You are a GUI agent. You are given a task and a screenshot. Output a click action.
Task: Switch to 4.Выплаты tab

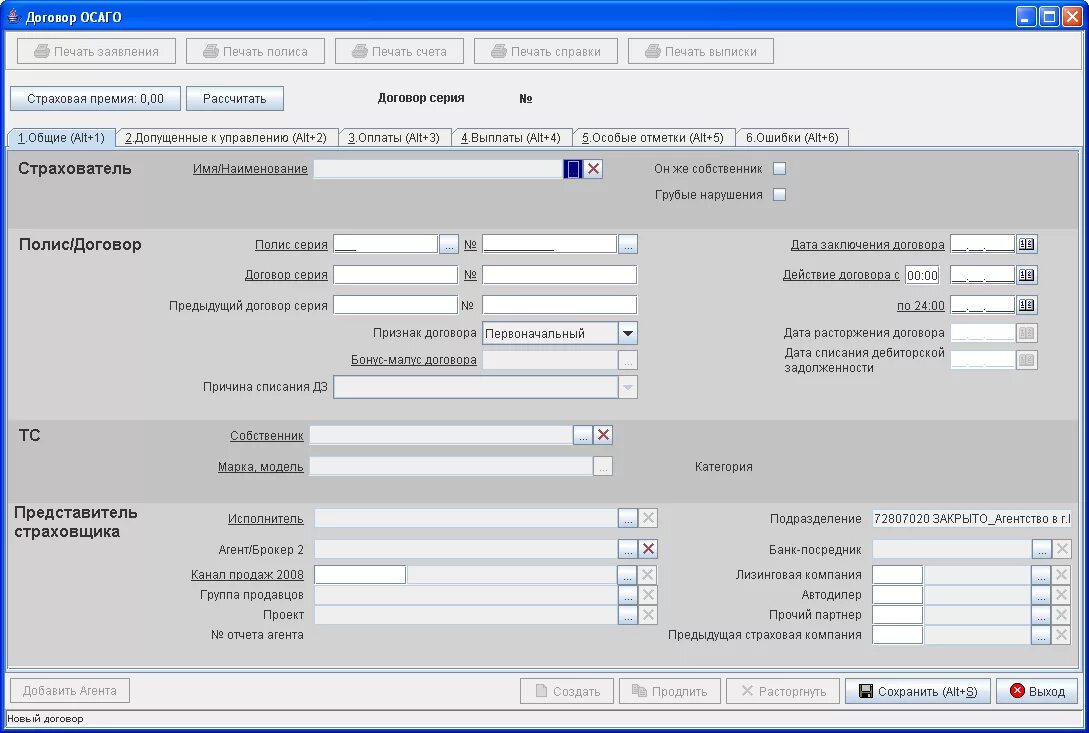pos(511,138)
